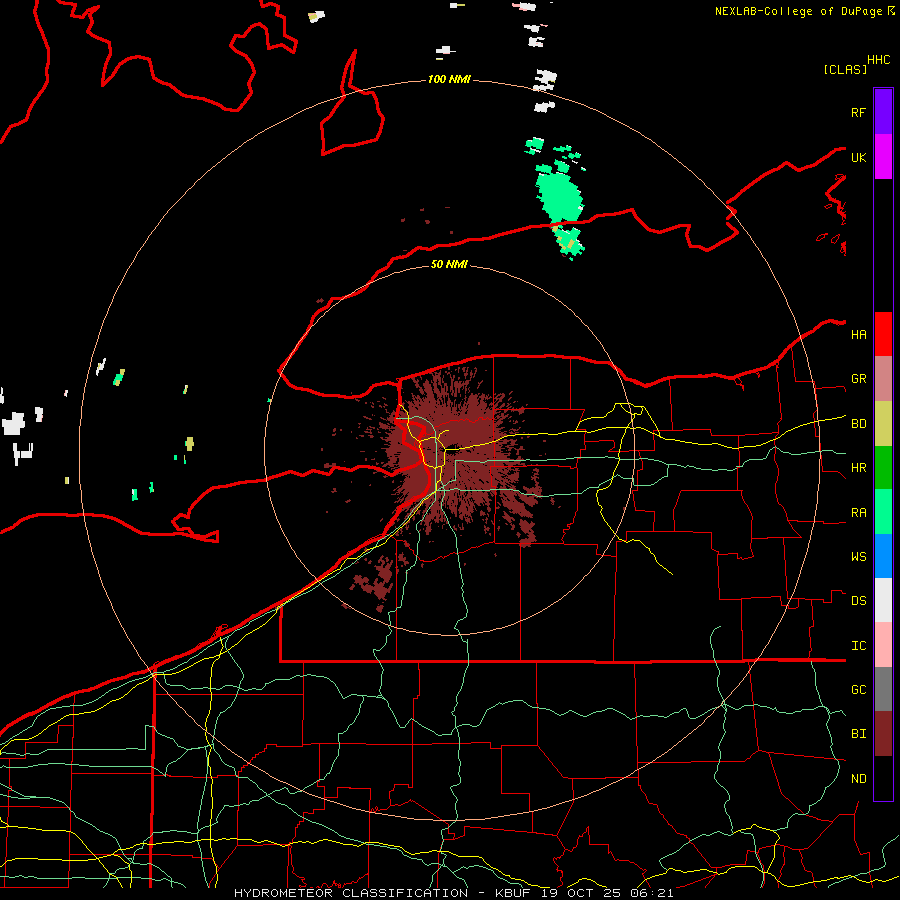Click the HHC product code label
900x900 pixels.
coord(878,60)
